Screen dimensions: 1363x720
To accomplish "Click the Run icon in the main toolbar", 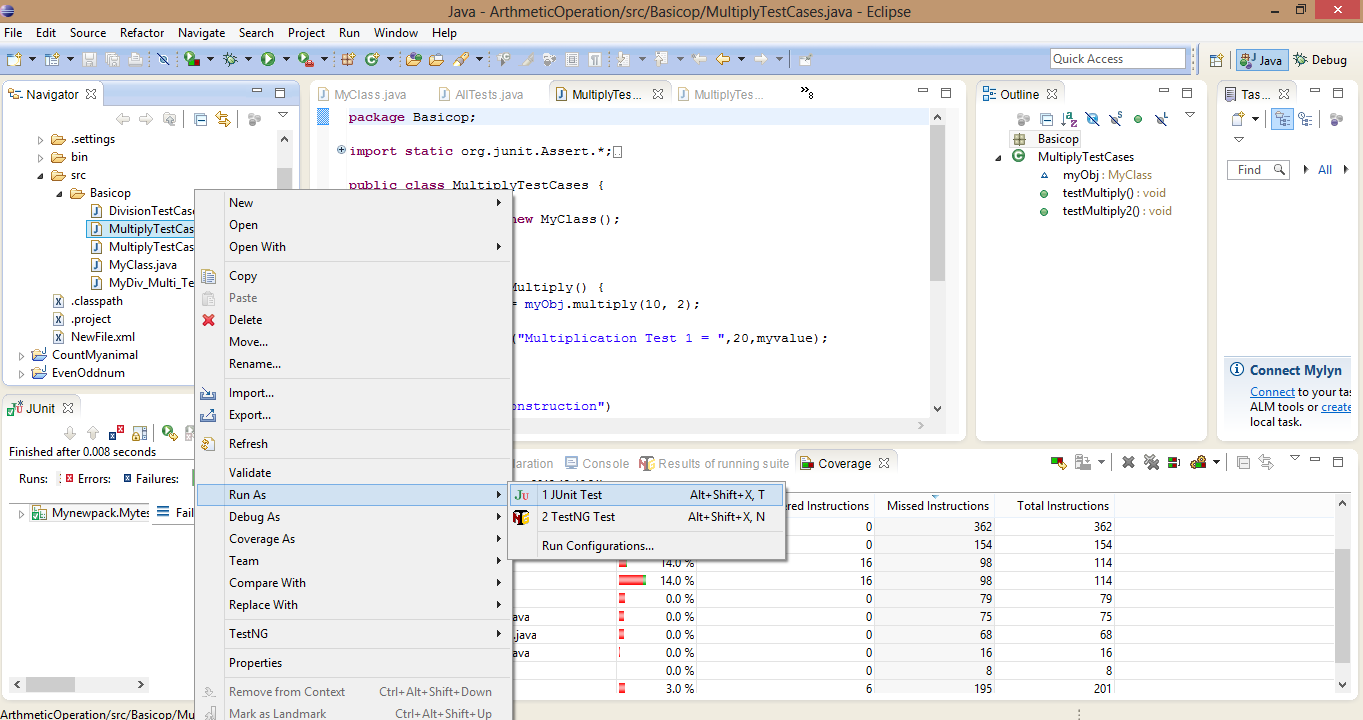I will coord(268,58).
